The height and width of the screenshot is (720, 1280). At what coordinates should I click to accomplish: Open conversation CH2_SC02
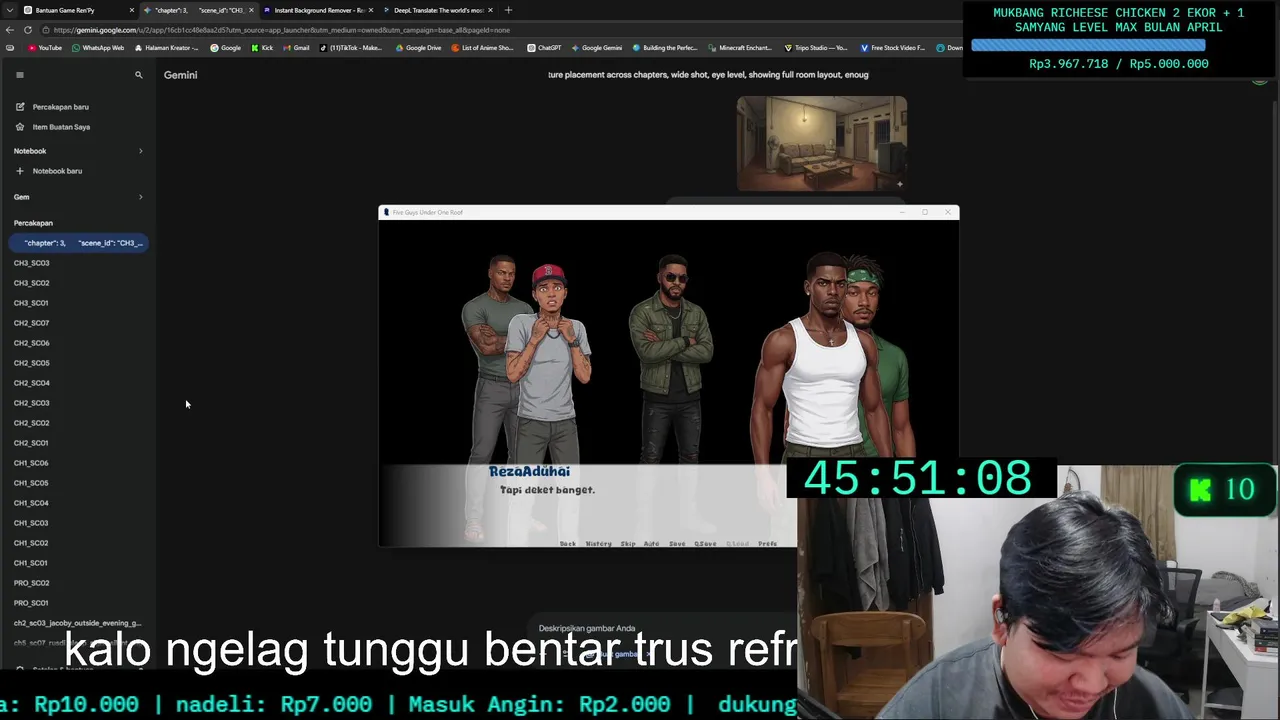[x=31, y=423]
